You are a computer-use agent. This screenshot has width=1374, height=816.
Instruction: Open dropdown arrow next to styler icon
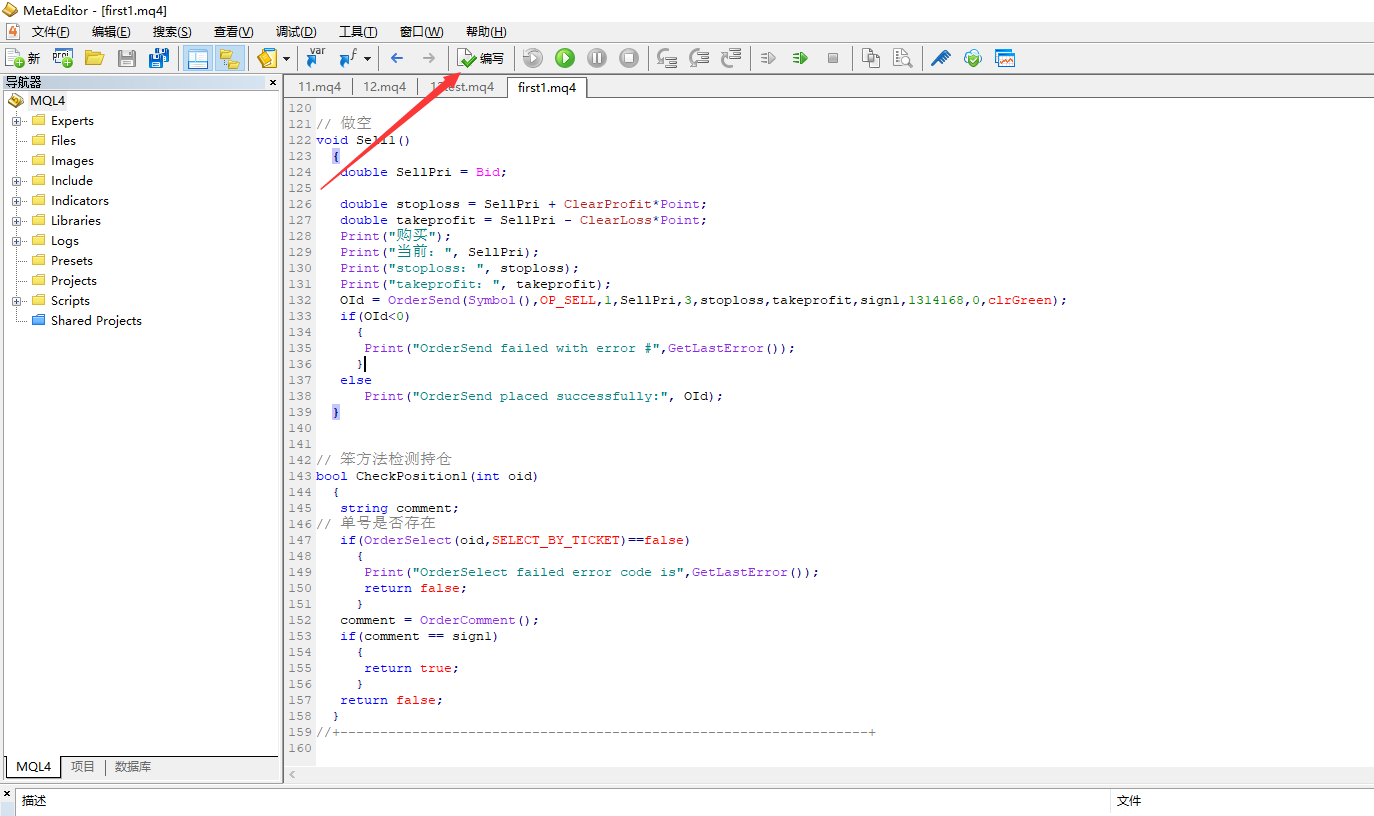point(286,59)
